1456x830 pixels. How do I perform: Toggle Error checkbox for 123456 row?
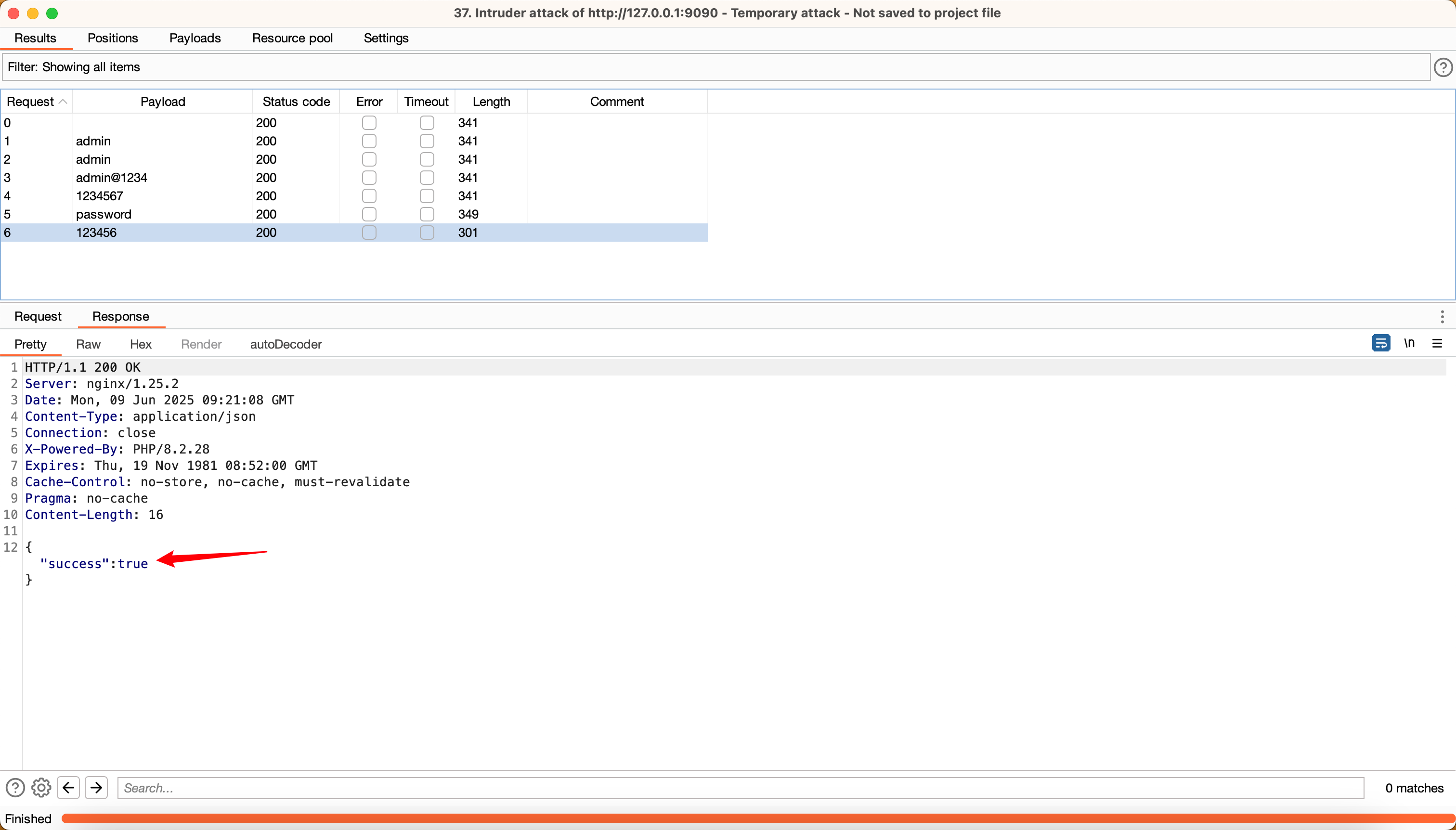[x=369, y=233]
